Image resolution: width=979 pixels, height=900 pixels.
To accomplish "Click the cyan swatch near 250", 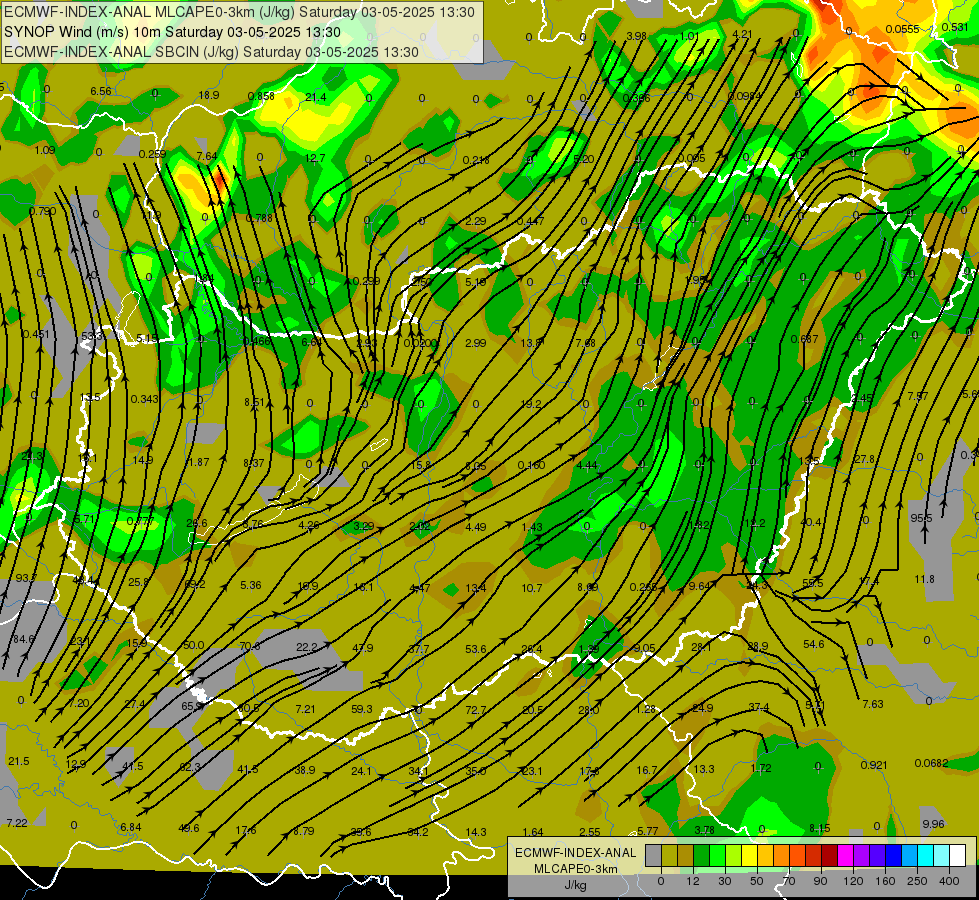I will click(926, 856).
